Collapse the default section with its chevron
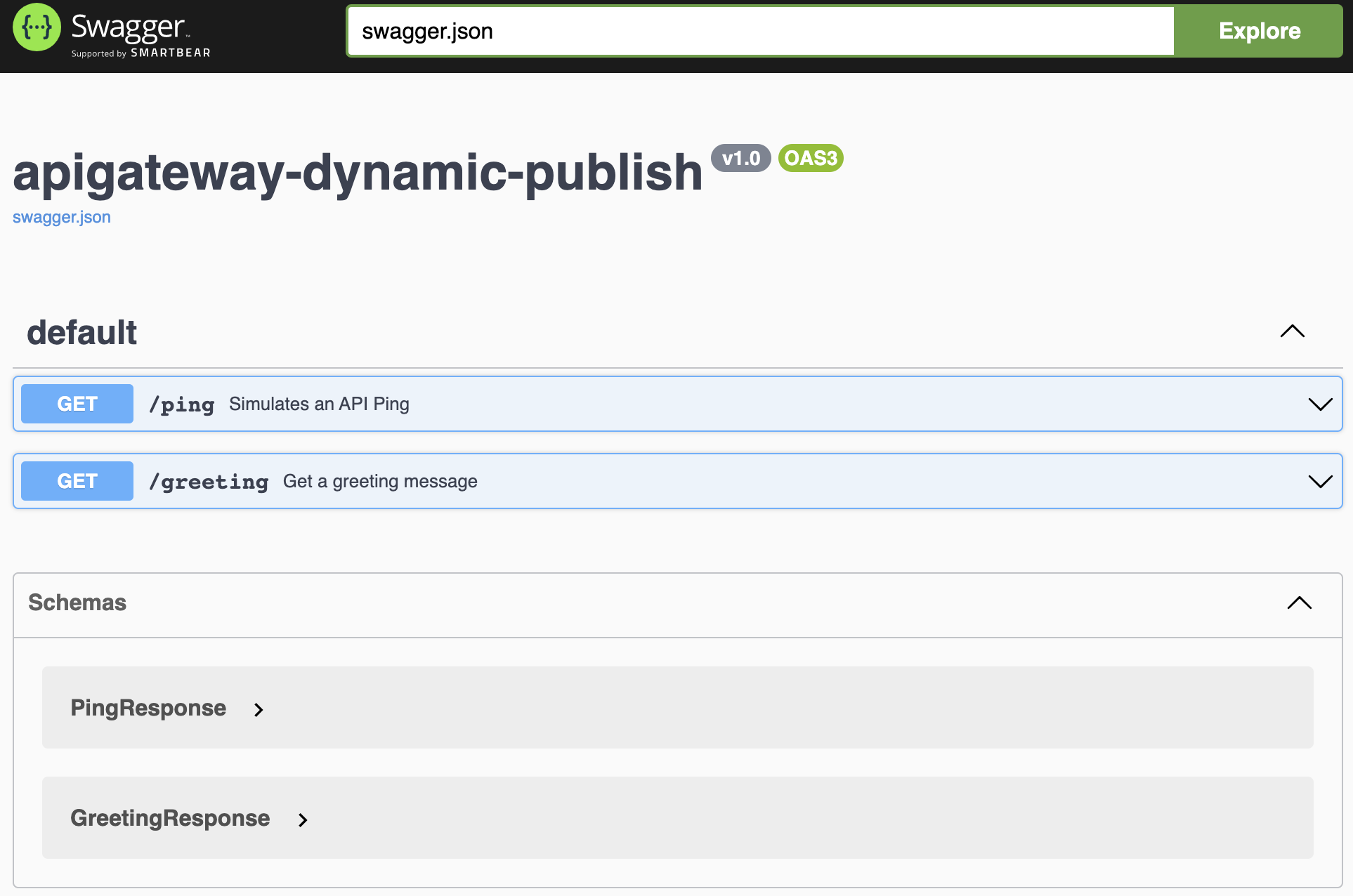 point(1292,331)
